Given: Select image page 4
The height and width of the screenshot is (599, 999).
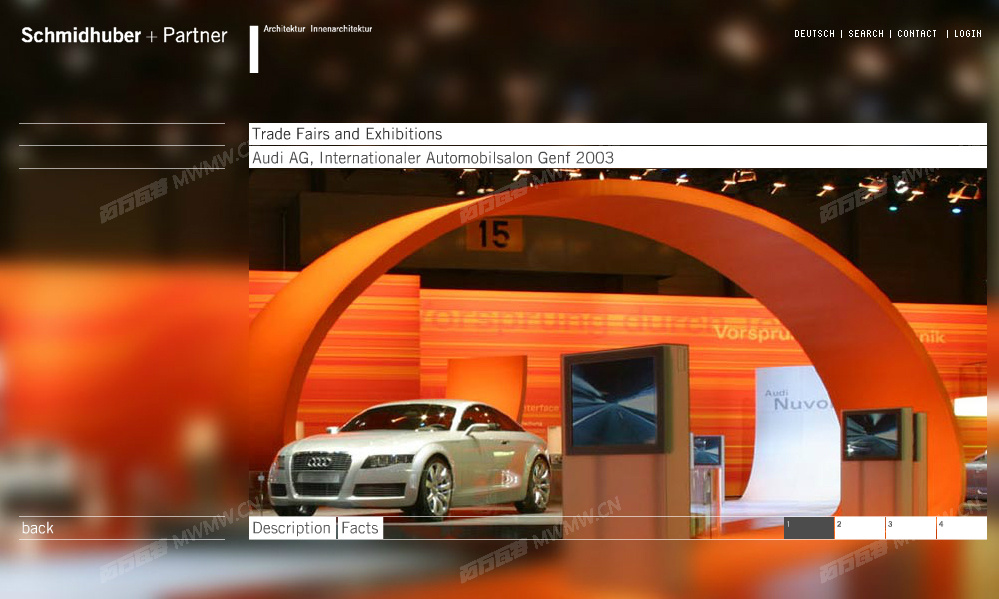Looking at the screenshot, I should pyautogui.click(x=962, y=528).
